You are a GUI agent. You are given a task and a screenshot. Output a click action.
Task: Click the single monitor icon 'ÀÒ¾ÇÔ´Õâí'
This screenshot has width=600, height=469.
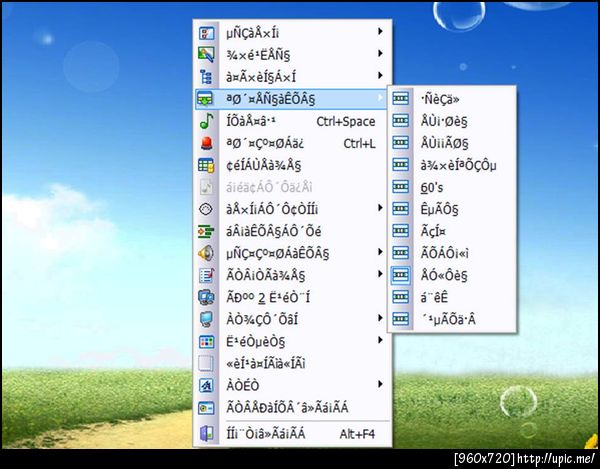[206, 319]
